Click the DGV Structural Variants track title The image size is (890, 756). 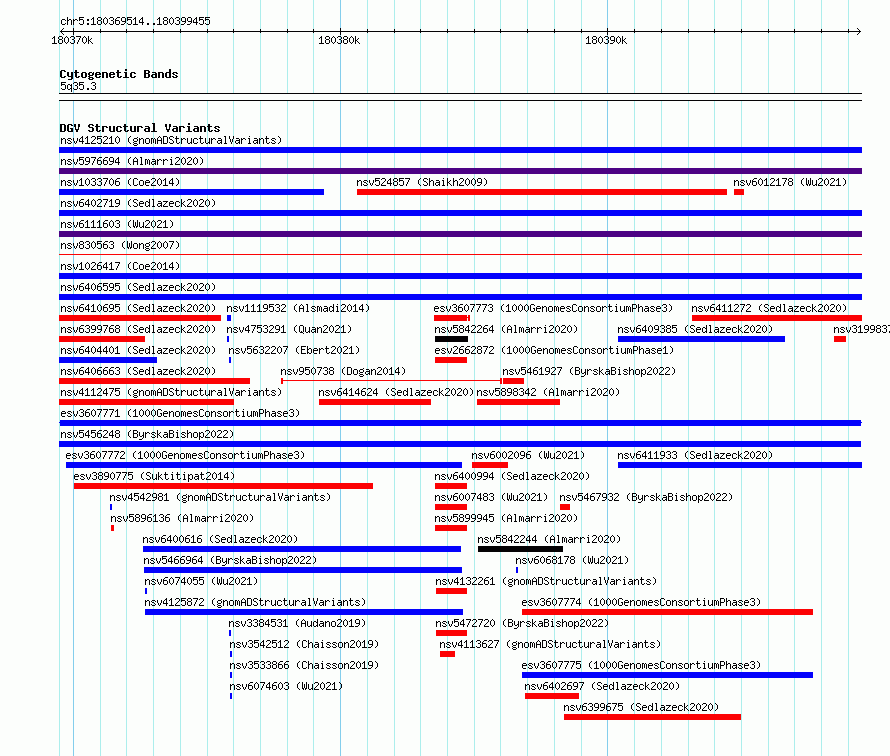click(140, 128)
